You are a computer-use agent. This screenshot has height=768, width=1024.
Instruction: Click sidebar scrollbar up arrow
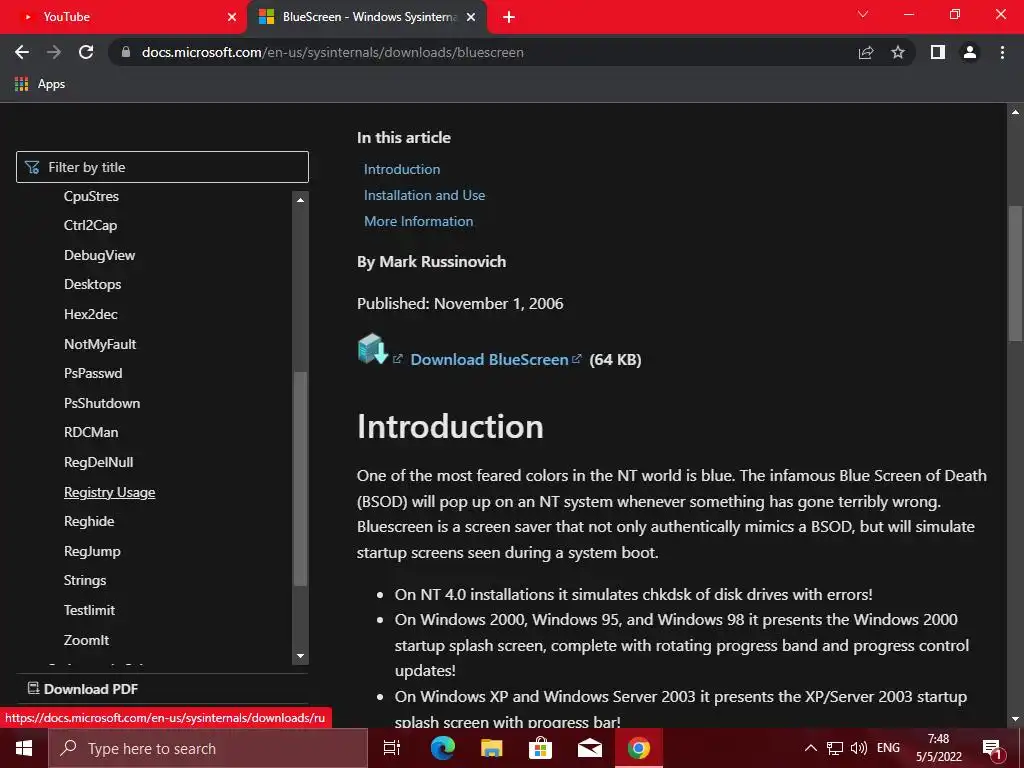click(x=300, y=200)
